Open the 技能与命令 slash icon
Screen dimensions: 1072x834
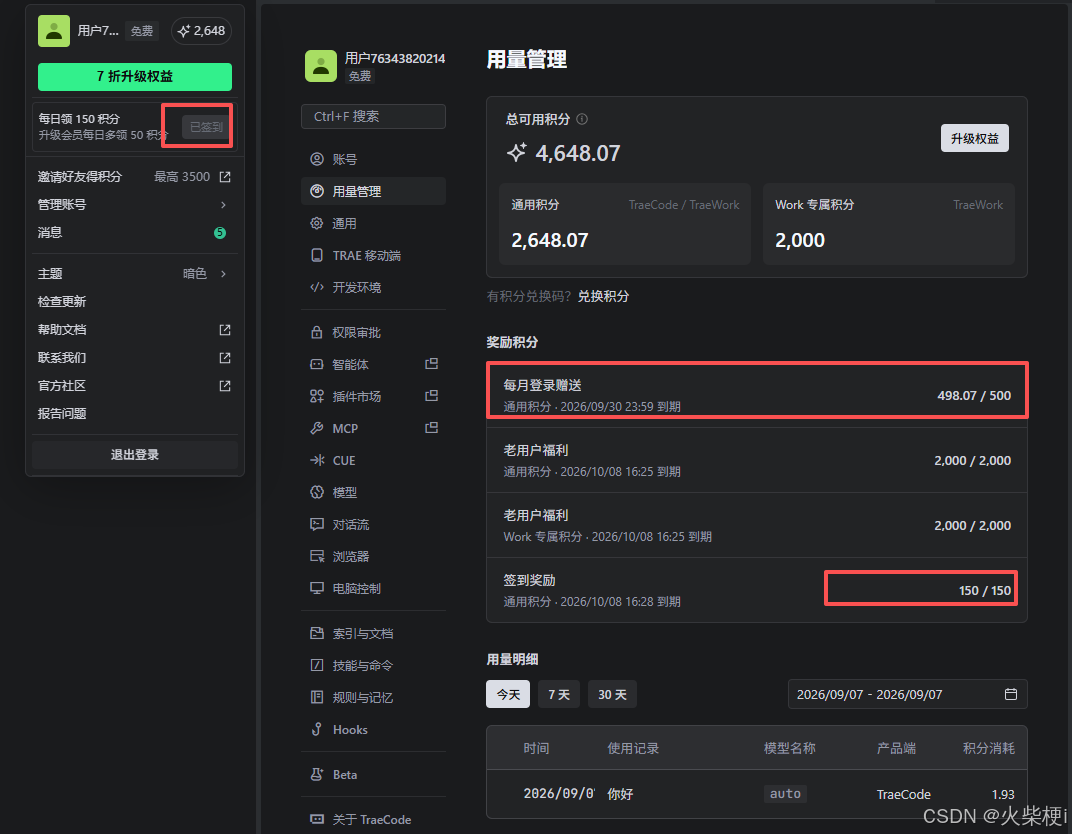(317, 665)
